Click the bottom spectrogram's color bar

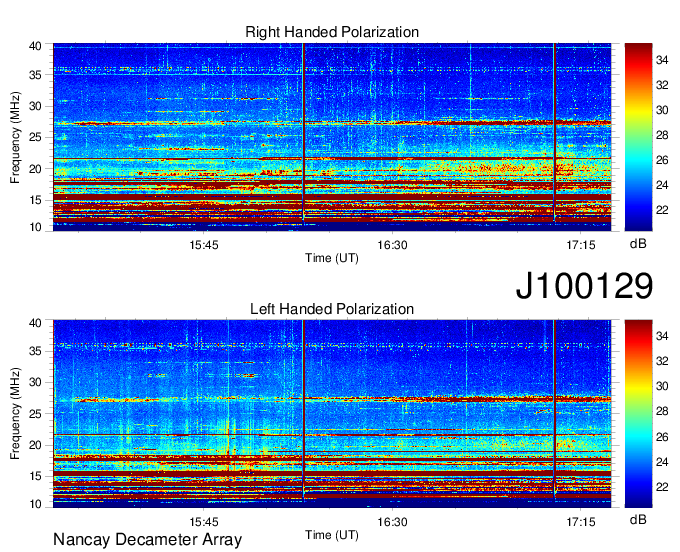tap(638, 414)
